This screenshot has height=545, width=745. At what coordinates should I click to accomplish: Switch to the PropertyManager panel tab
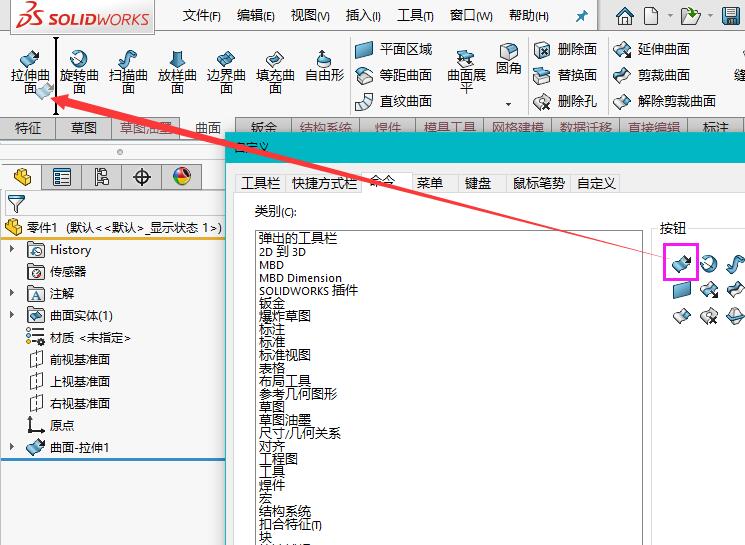62,177
